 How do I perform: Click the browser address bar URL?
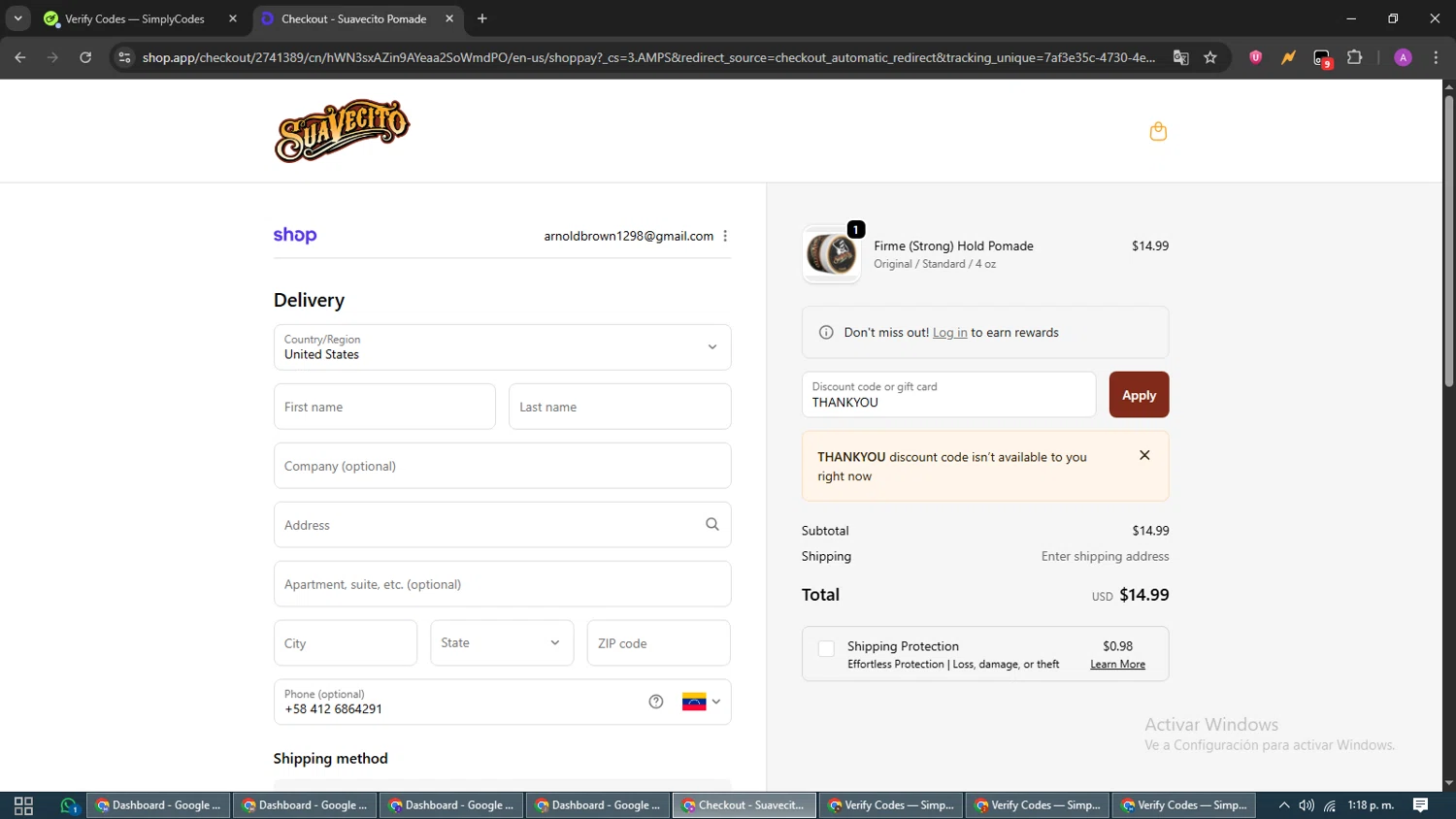pyautogui.click(x=648, y=57)
